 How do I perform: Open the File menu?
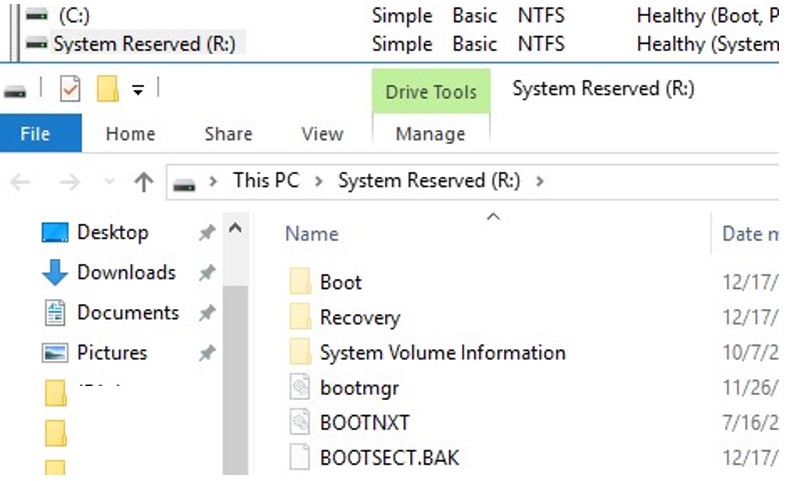point(36,134)
